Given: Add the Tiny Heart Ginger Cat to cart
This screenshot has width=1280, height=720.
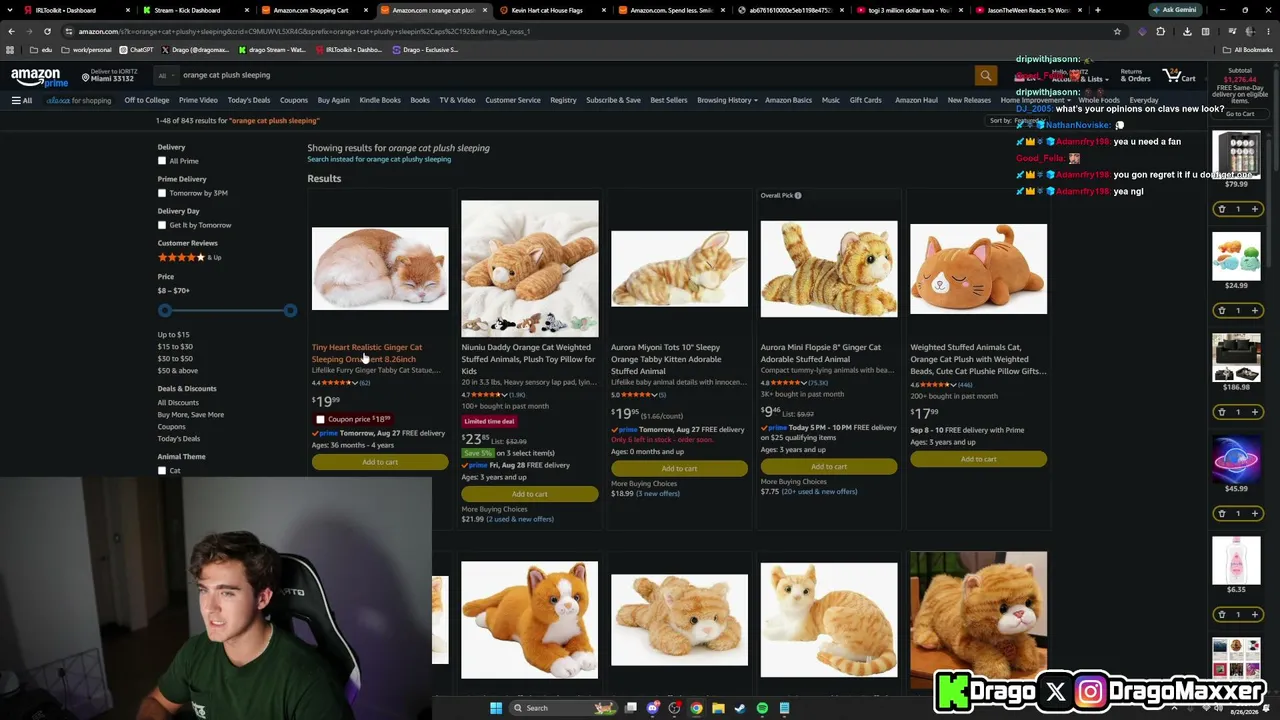Looking at the screenshot, I should pos(380,462).
